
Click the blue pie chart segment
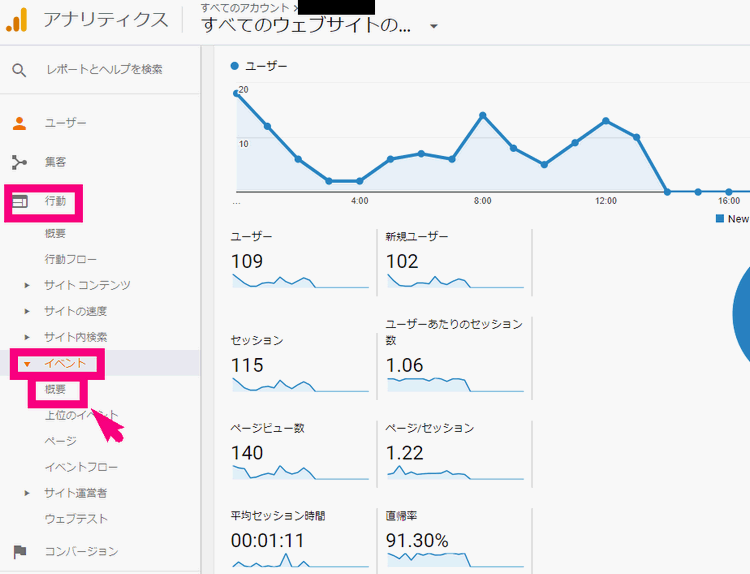741,313
